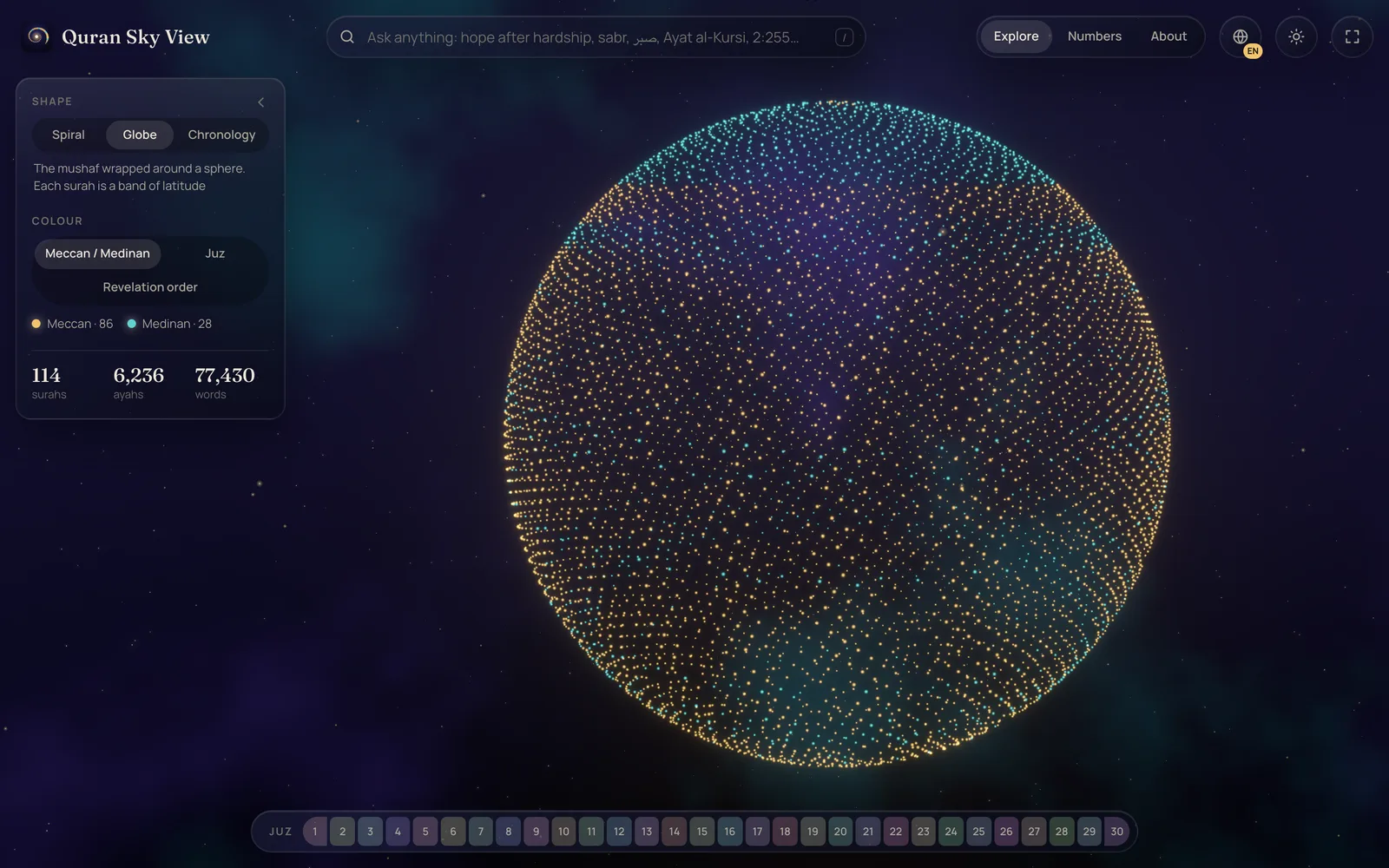Jump to Juz 29
The image size is (1389, 868).
click(x=1089, y=832)
